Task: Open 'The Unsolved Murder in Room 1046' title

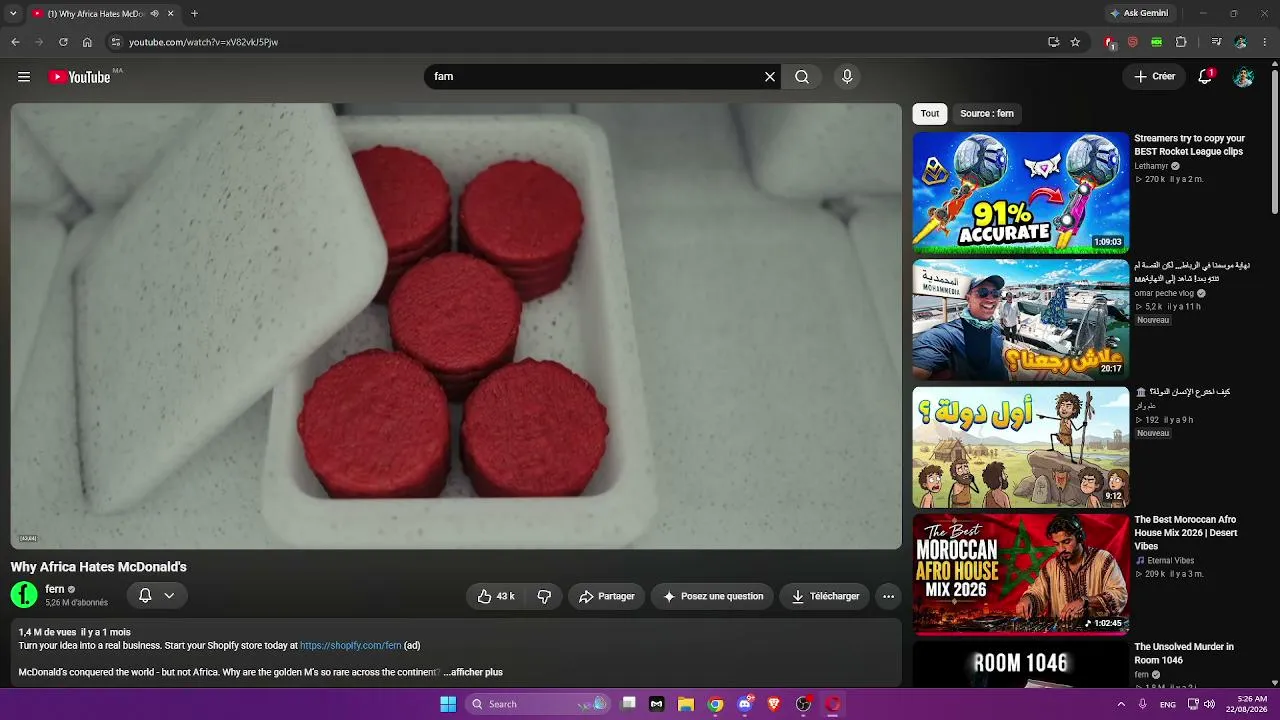Action: (1184, 654)
